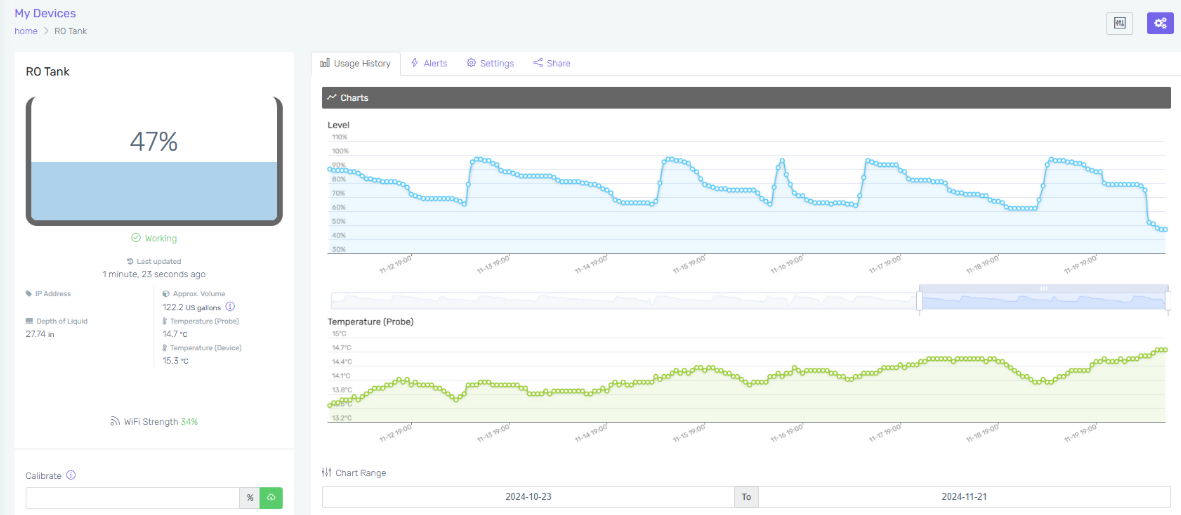Click the right handle of chart range selector

point(1167,300)
